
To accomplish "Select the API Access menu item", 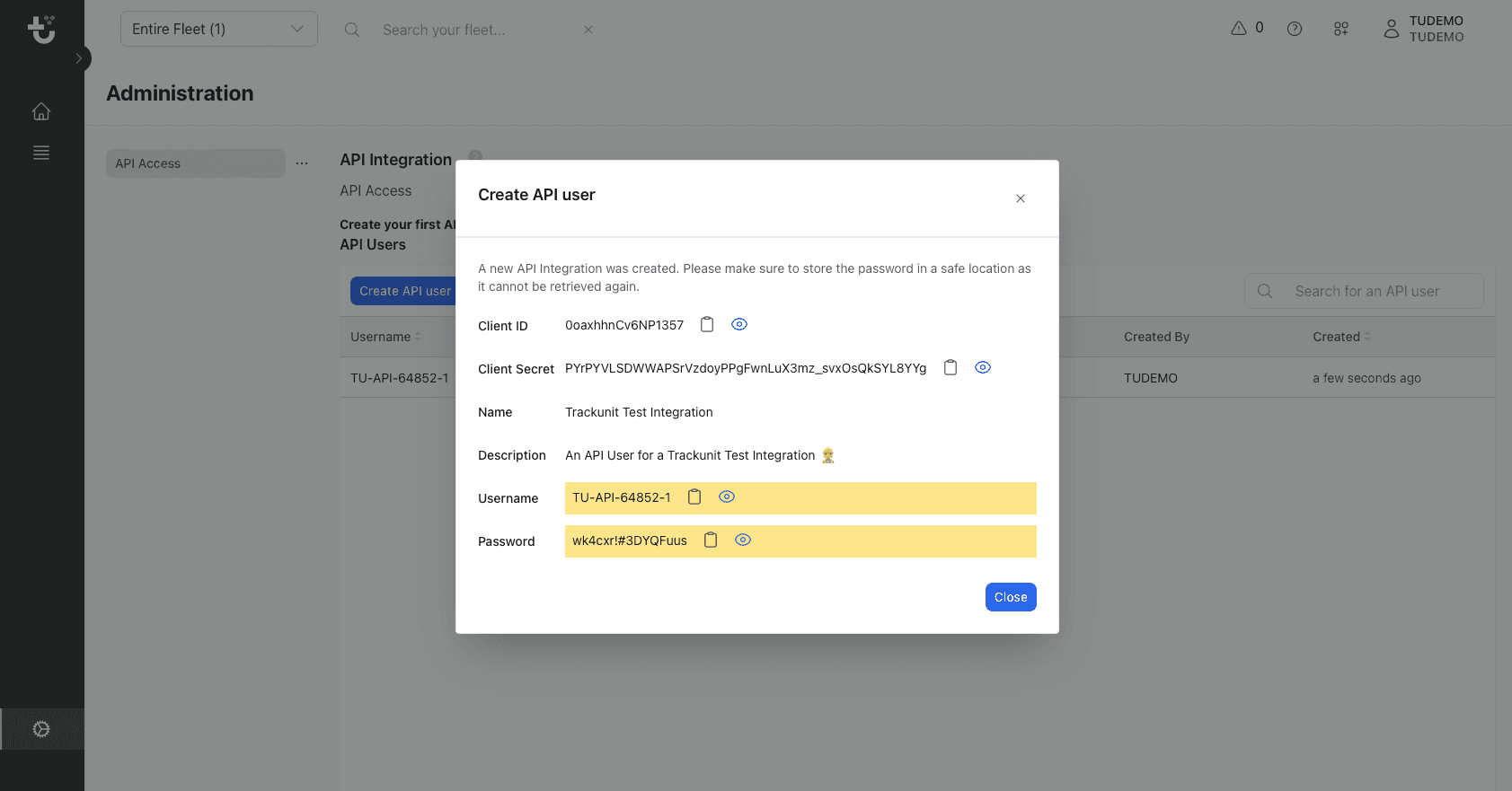I will pos(196,163).
